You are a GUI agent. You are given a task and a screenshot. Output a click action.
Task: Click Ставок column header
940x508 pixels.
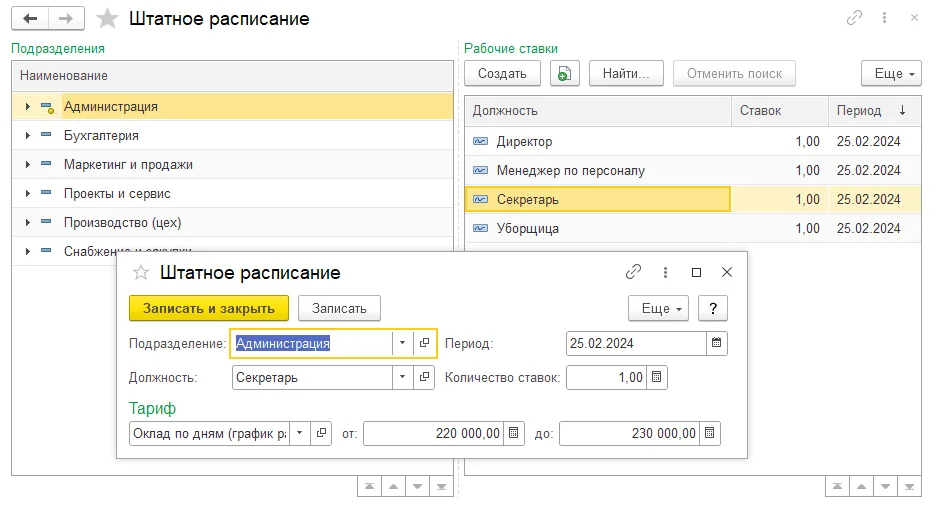tap(780, 110)
